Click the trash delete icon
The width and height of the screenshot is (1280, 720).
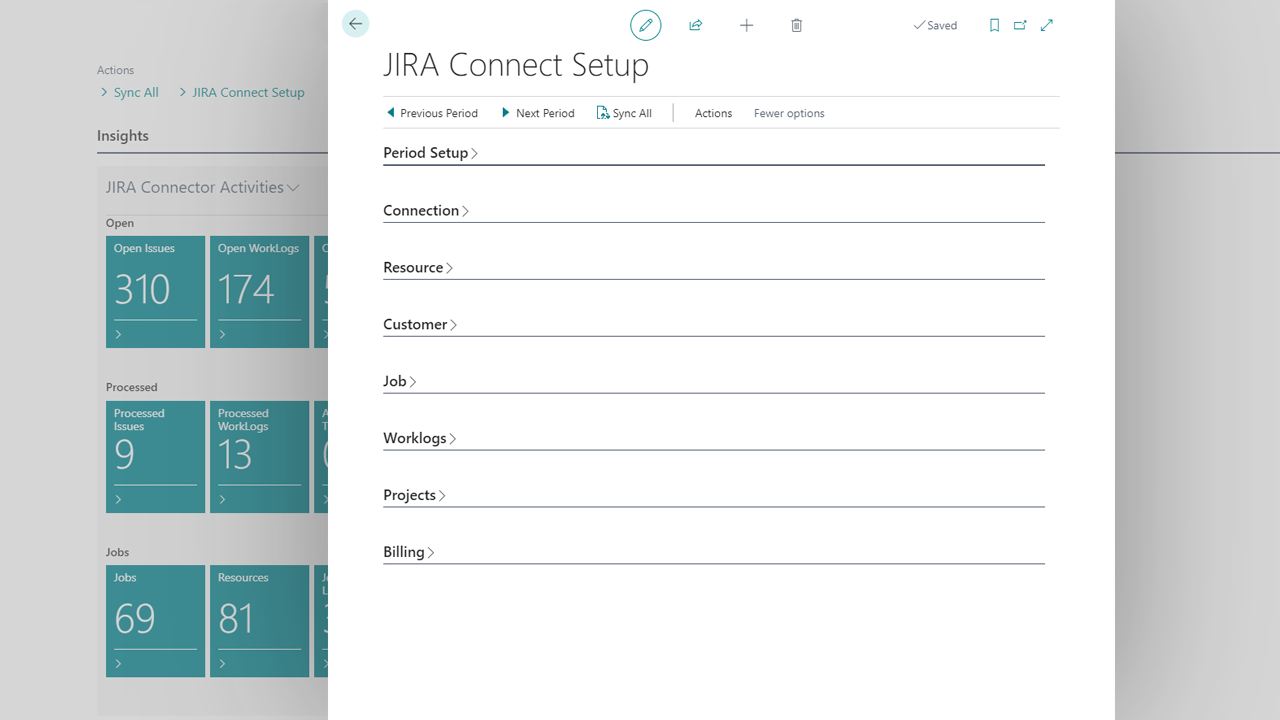[x=797, y=25]
